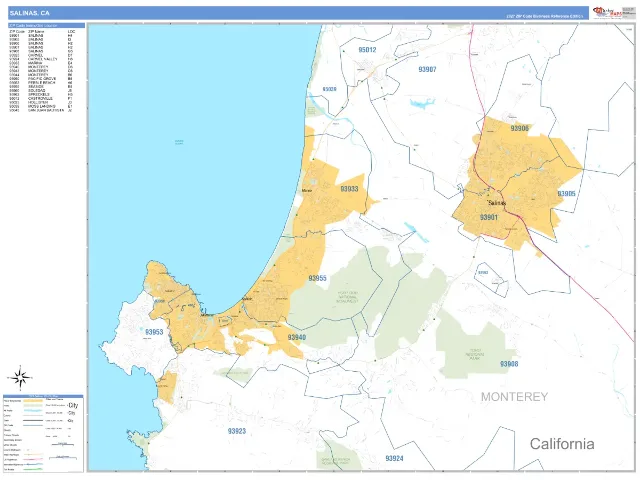This screenshot has width=640, height=480.
Task: Click ZIP code label 93908
Action: click(509, 364)
